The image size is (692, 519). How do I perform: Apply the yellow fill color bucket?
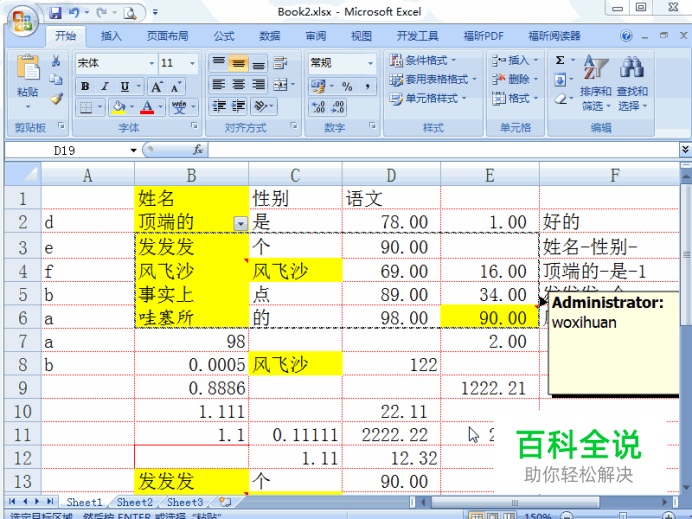point(119,107)
